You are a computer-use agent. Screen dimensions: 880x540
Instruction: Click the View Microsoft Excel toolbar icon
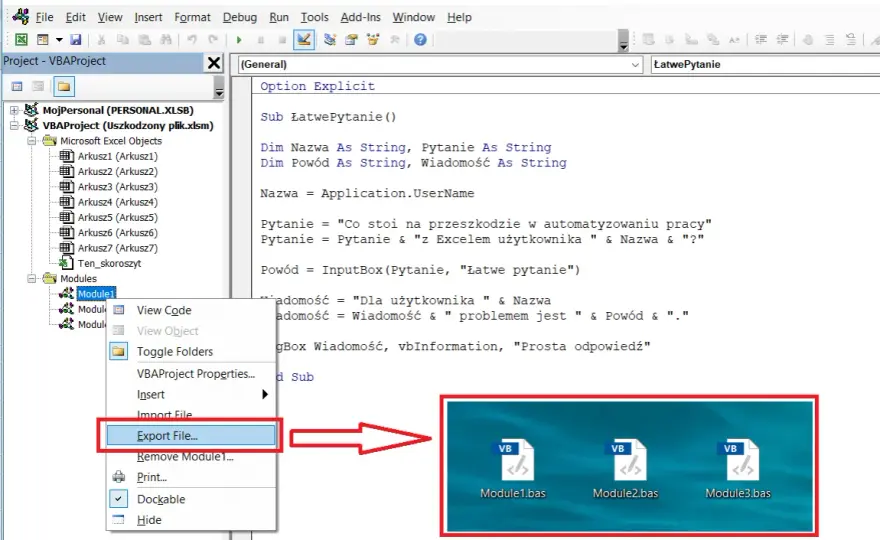(x=21, y=39)
